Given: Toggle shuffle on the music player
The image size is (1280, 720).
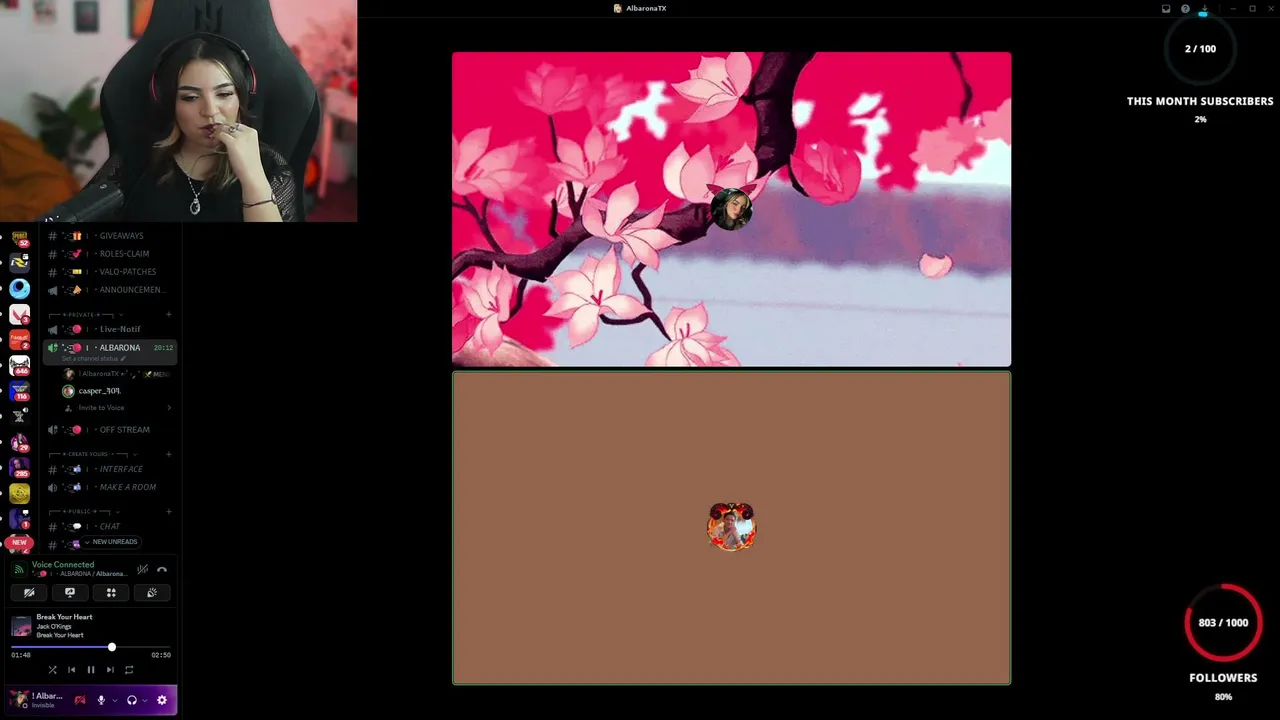Looking at the screenshot, I should coord(53,670).
